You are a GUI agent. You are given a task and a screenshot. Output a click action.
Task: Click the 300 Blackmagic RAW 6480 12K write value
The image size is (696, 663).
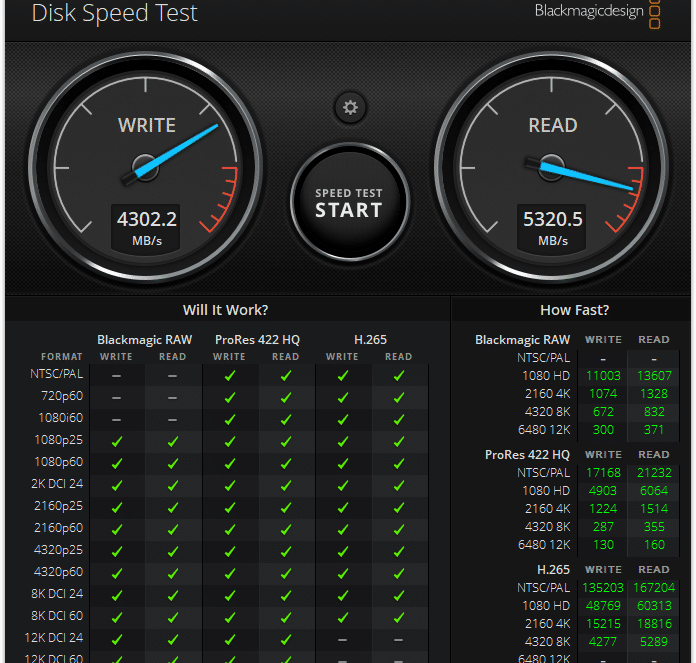coord(603,430)
